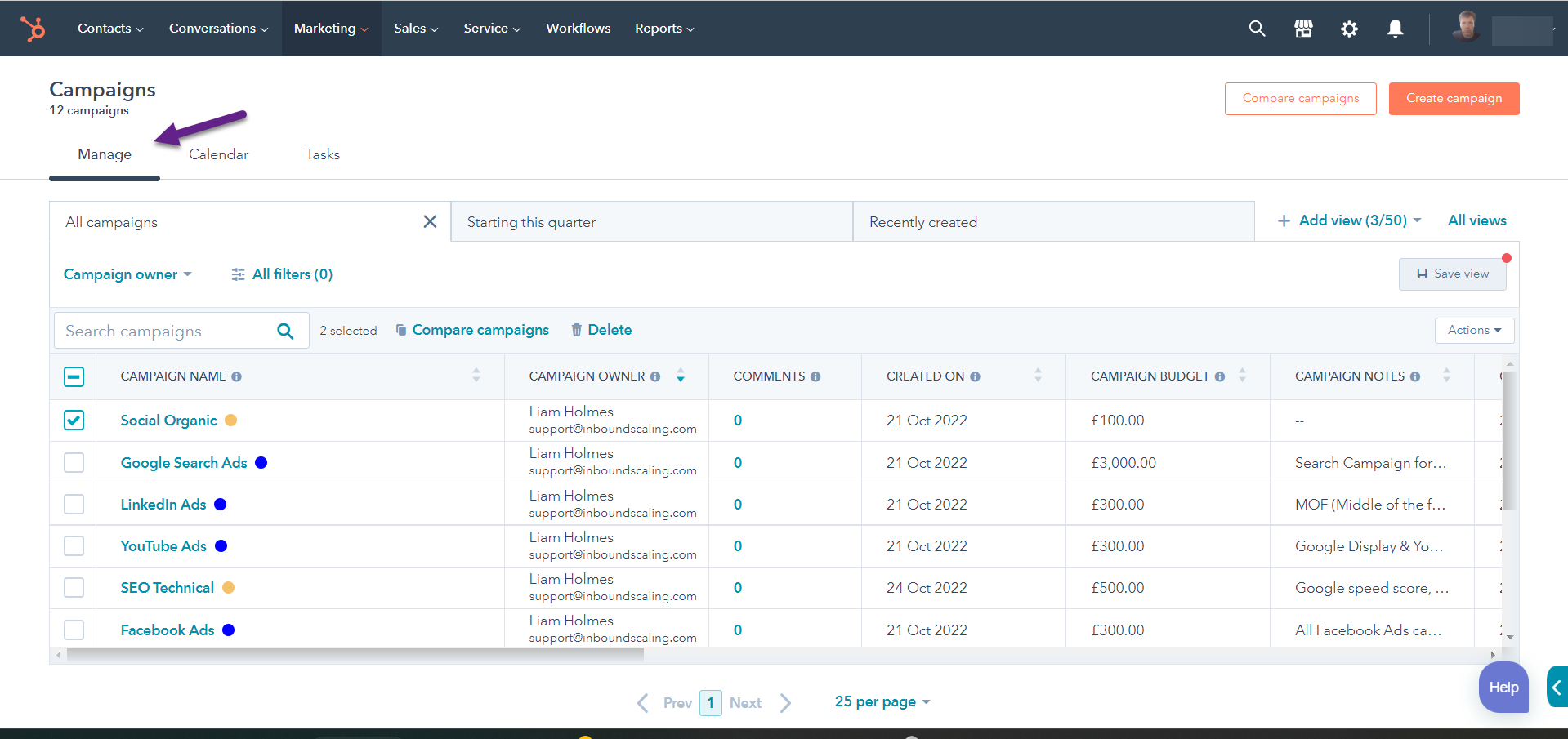Screen dimensions: 1568x739
Task: Click the HubSpot sprocket logo
Action: click(x=33, y=29)
